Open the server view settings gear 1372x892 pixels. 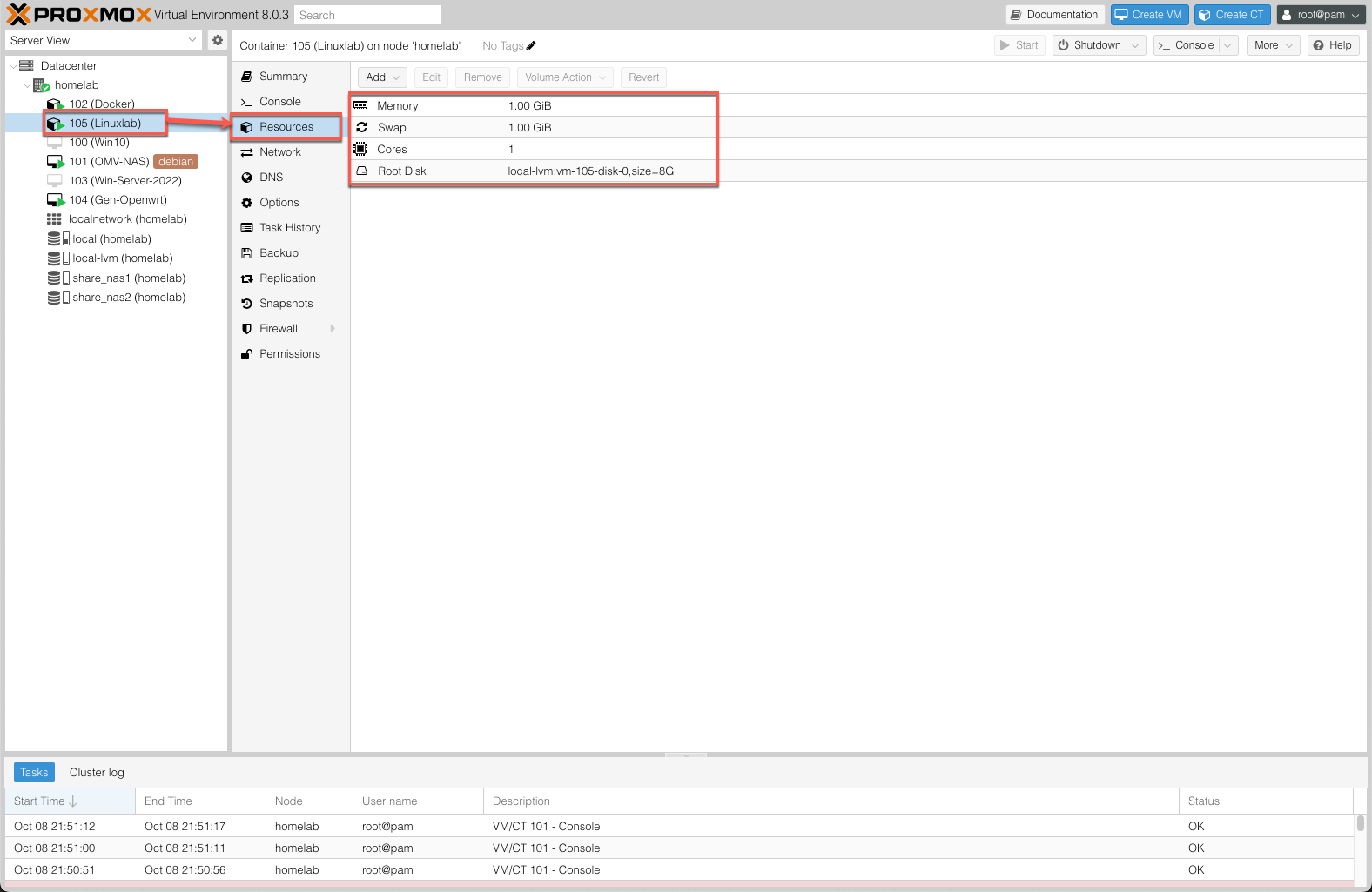click(x=218, y=40)
